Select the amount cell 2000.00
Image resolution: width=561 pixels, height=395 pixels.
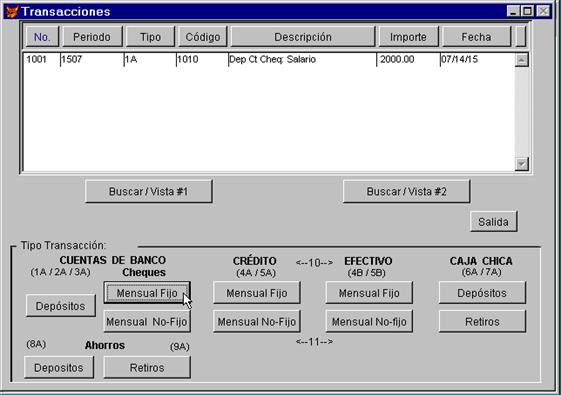[x=408, y=59]
